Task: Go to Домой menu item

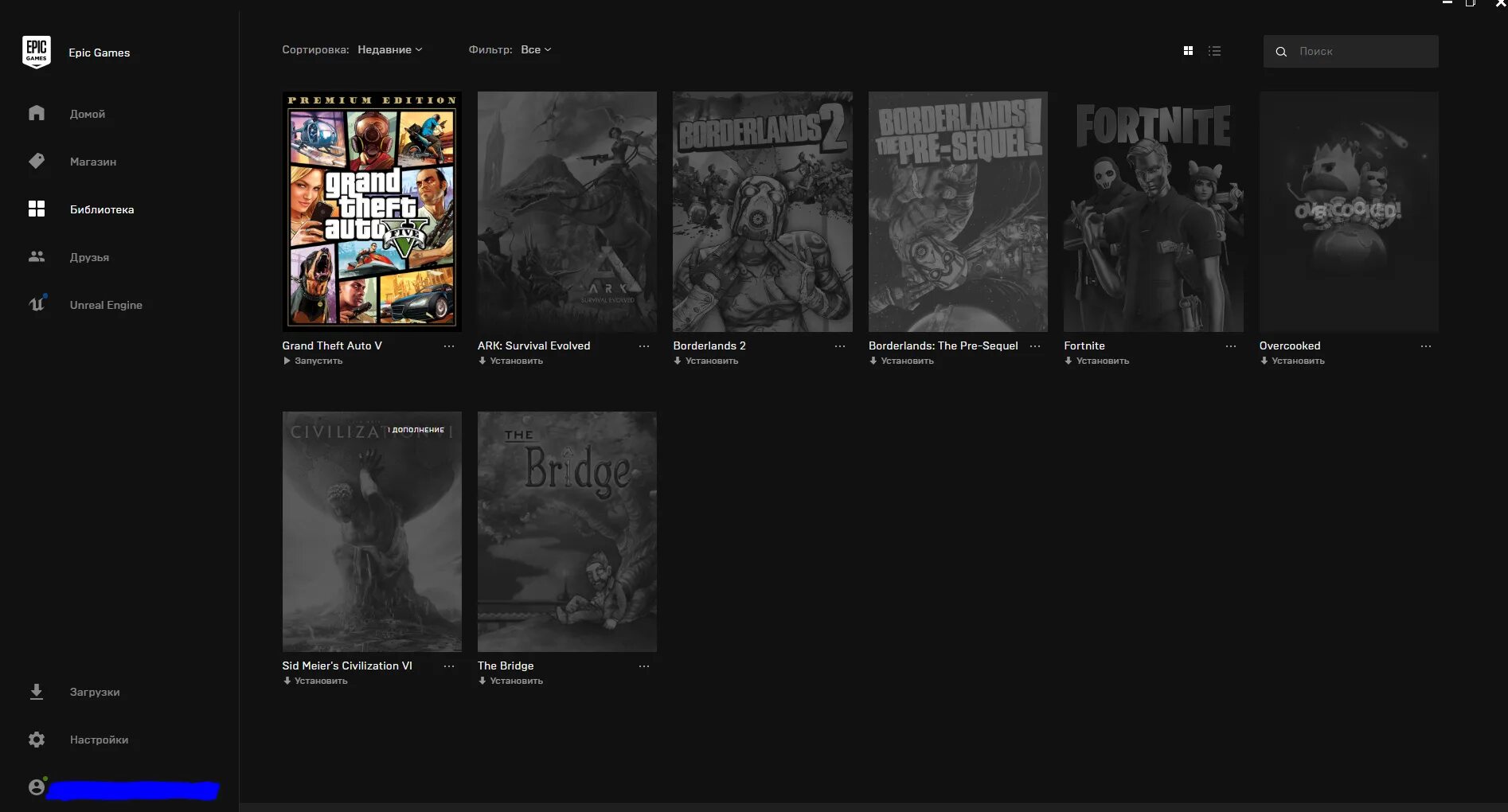Action: coord(88,114)
